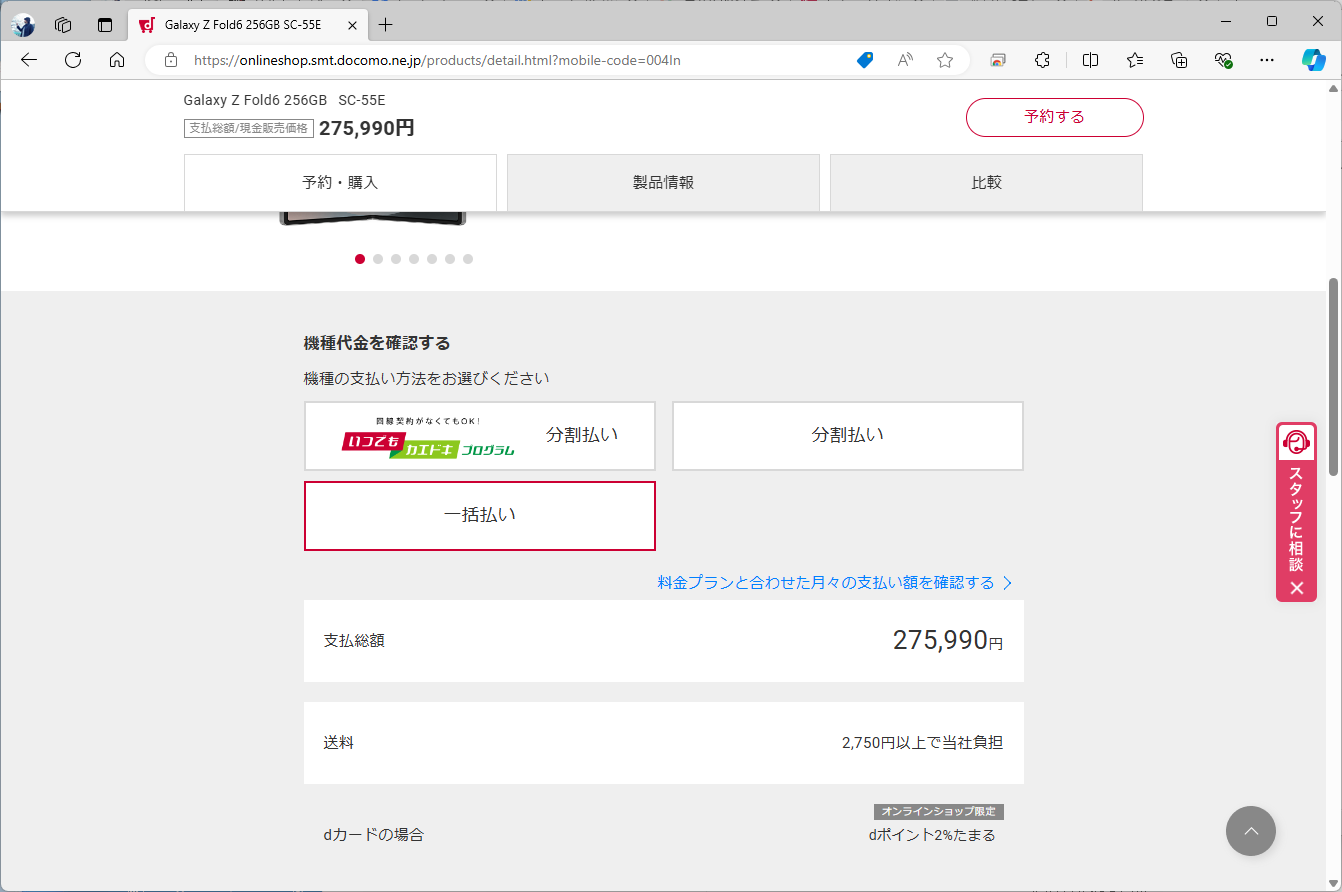
Task: Click the 支払総額/現金販売価格 label in header
Action: point(249,128)
